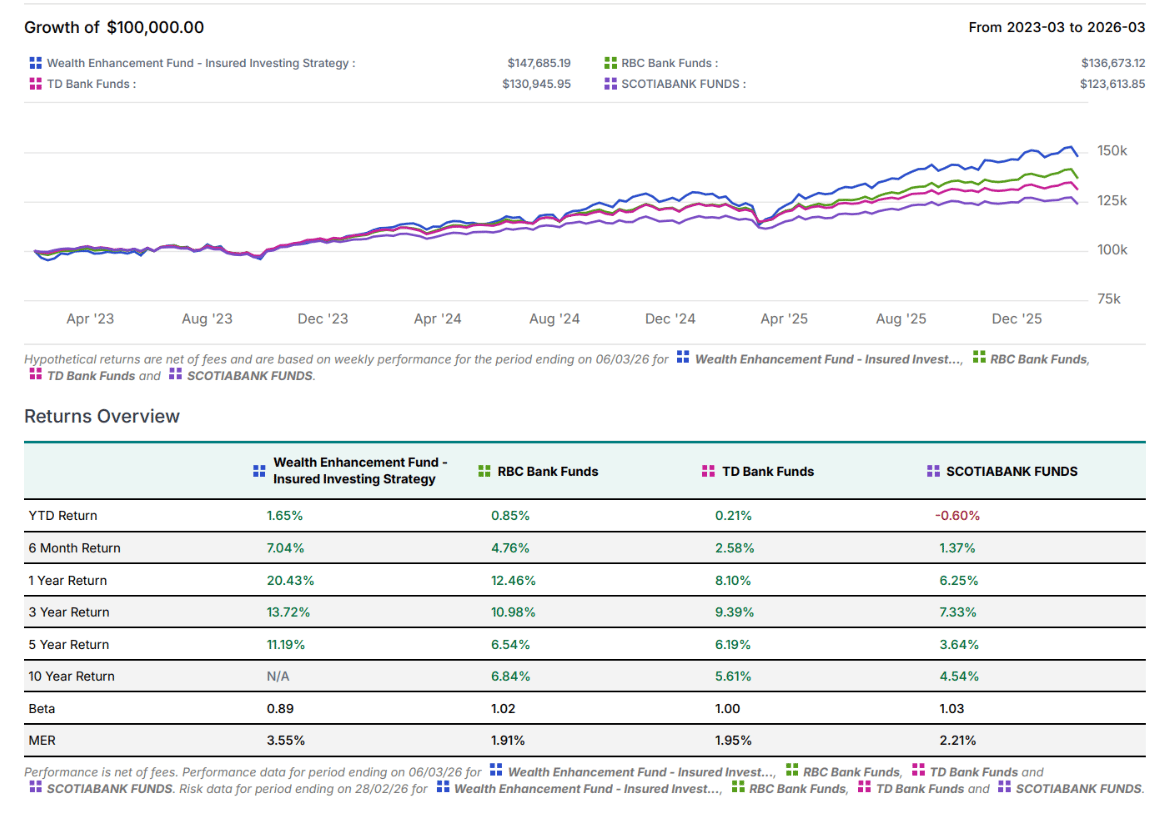This screenshot has height=815, width=1167.
Task: Click green RBC icon in Returns table header
Action: point(484,471)
